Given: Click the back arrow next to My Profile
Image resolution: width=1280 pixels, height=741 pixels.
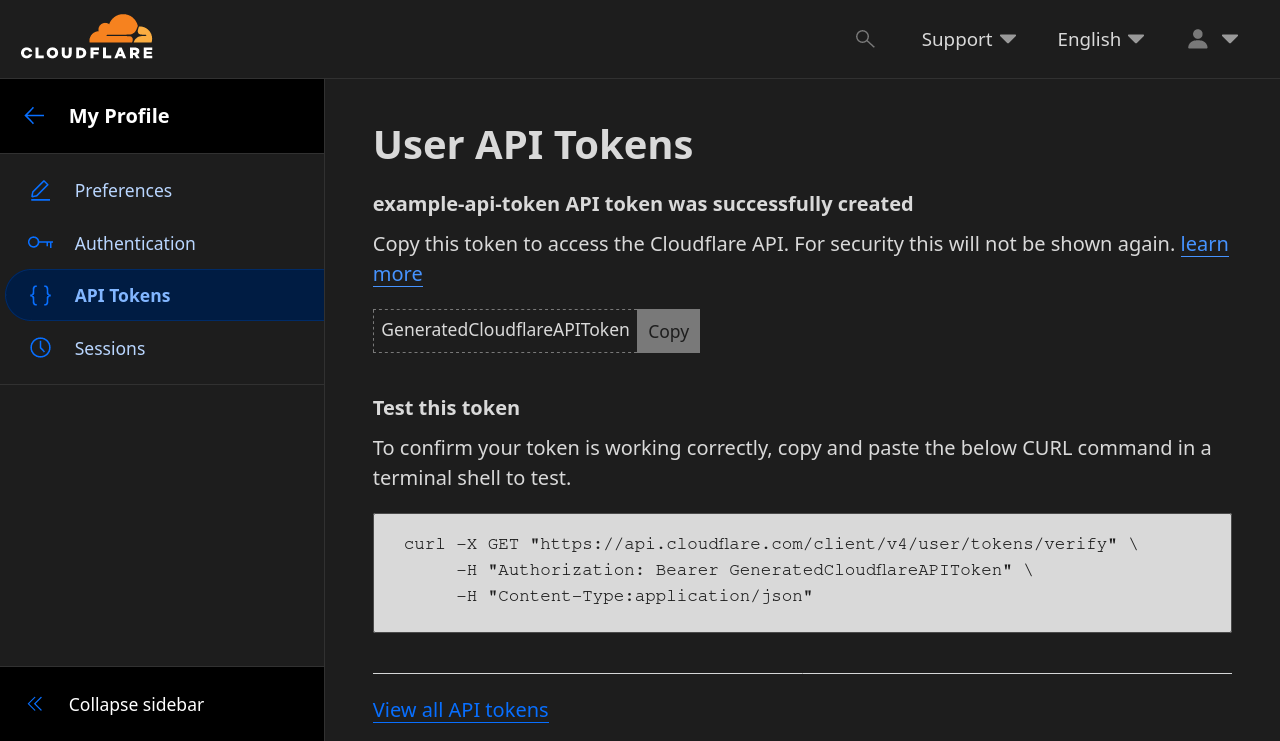Looking at the screenshot, I should coord(34,115).
